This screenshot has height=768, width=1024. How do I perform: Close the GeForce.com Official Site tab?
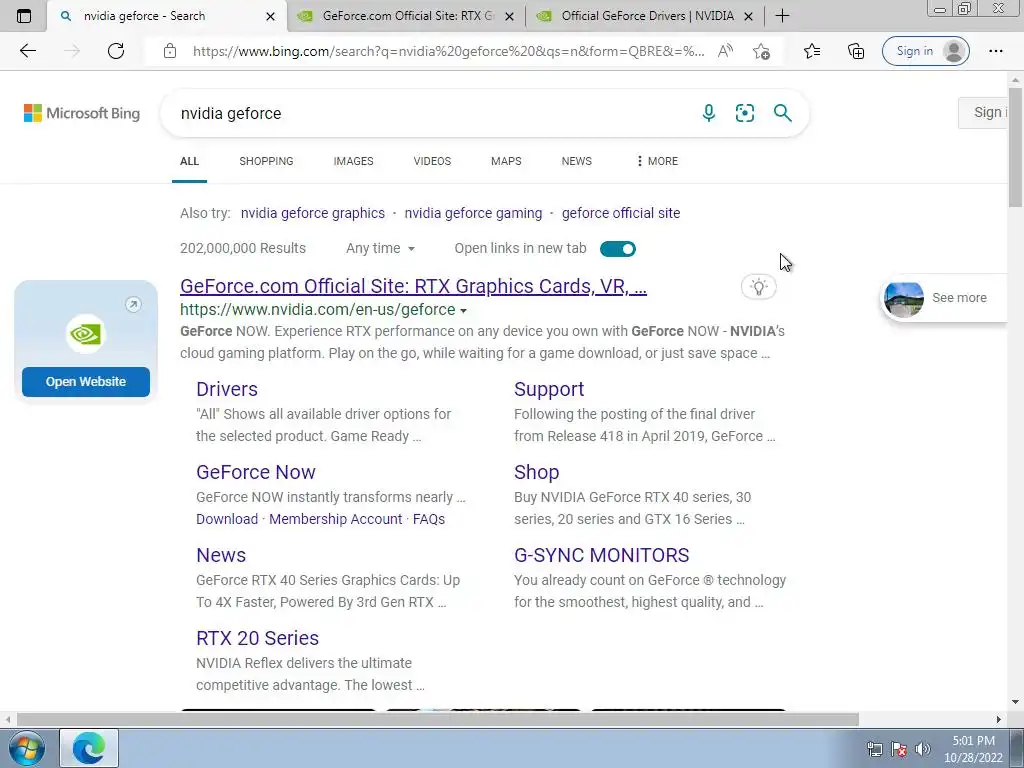click(509, 16)
